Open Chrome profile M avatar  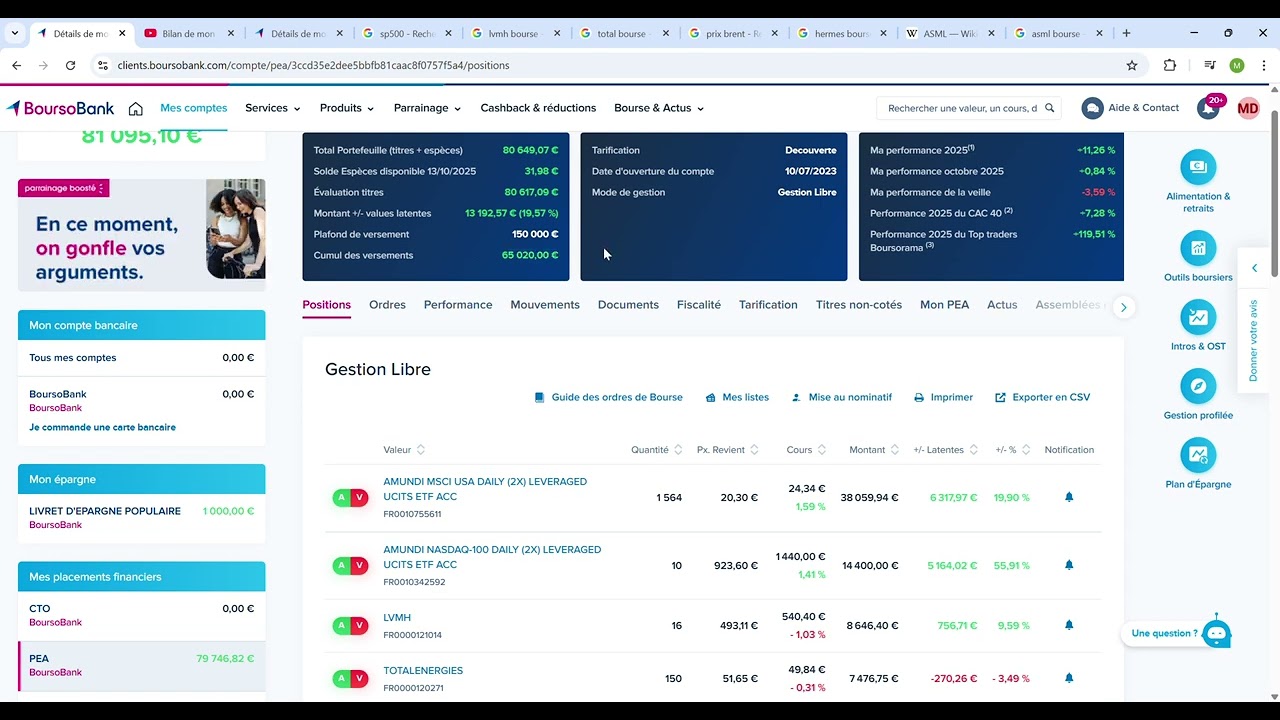coord(1237,65)
